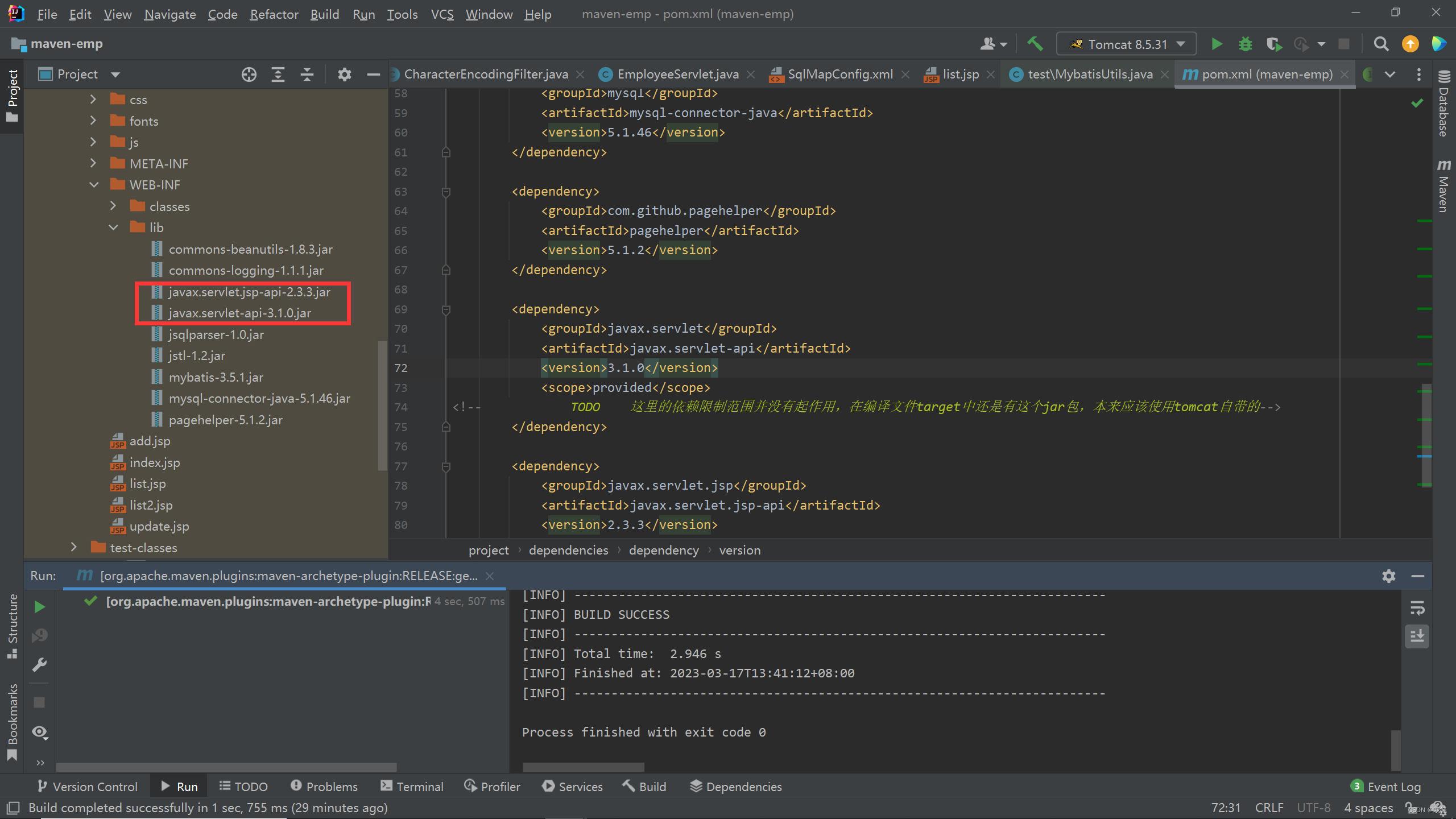The image size is (1456, 819).
Task: Open the Terminal tool window
Action: point(412,786)
